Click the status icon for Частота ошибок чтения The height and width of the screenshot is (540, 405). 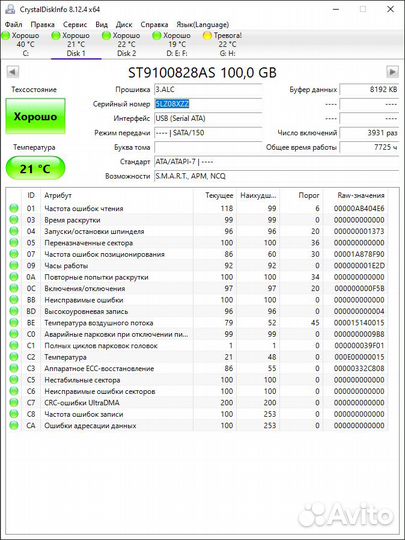pyautogui.click(x=14, y=208)
